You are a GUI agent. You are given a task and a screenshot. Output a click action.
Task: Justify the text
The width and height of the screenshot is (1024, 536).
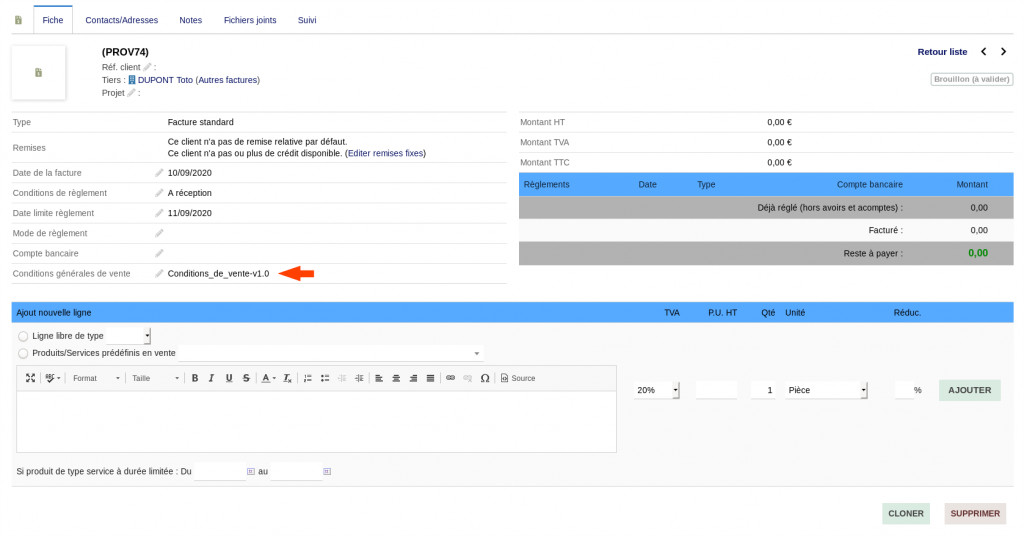pyautogui.click(x=430, y=378)
